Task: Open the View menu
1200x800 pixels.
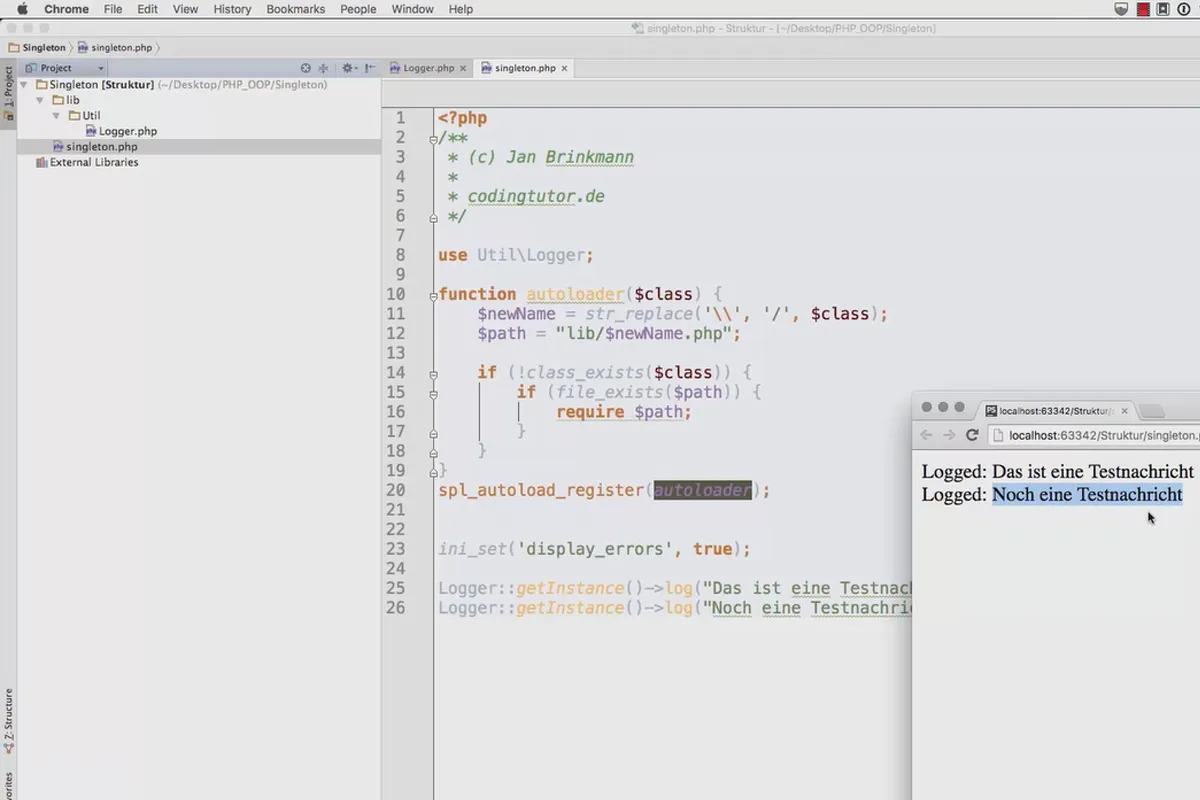Action: (185, 9)
